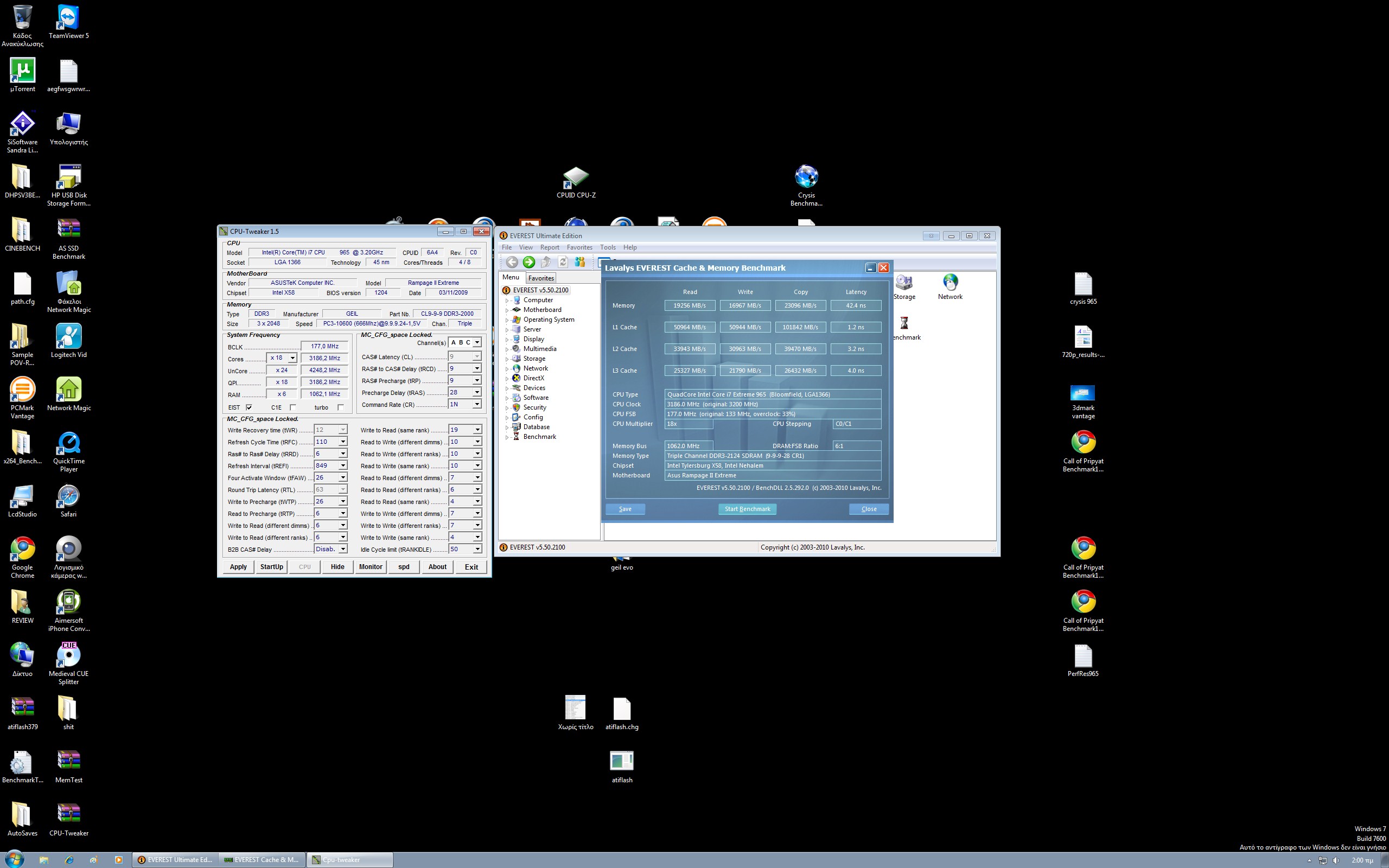Open Report menu in EVEREST
This screenshot has width=1389, height=868.
point(549,247)
